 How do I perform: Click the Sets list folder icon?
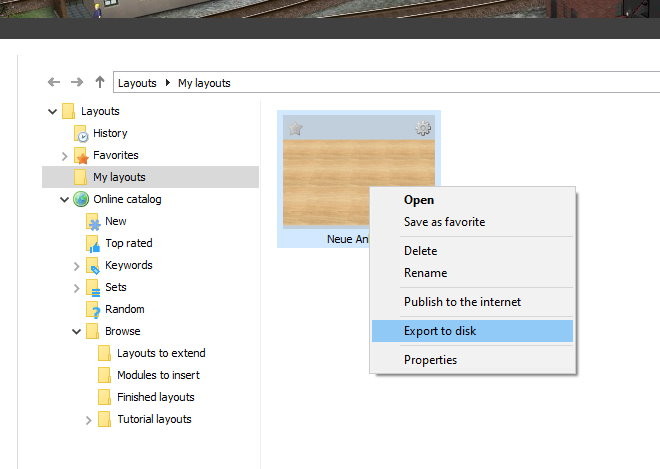point(93,288)
